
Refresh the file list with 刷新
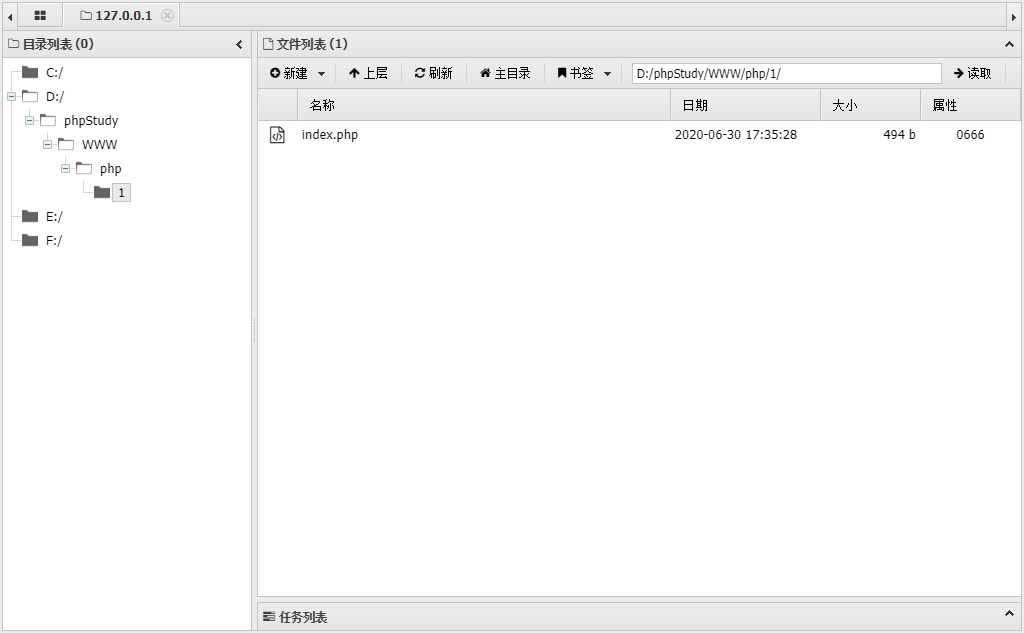tap(434, 73)
